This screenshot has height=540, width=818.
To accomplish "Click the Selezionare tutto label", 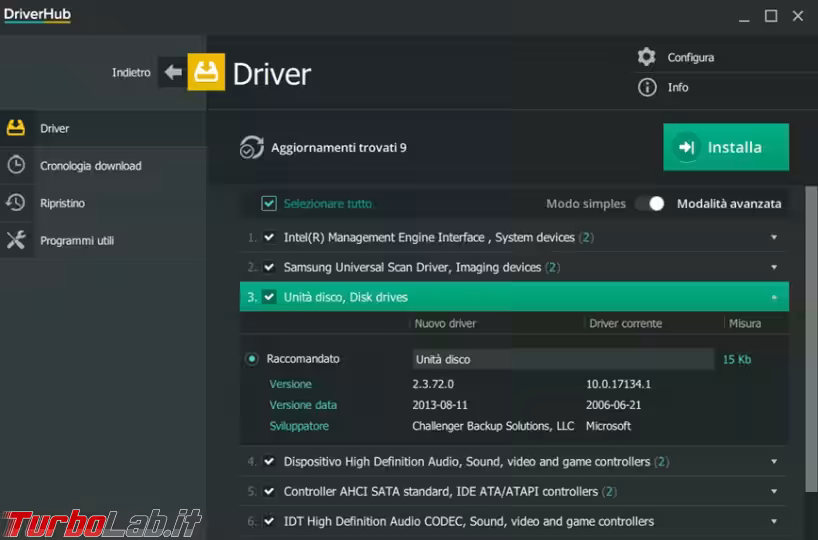I will click(328, 203).
